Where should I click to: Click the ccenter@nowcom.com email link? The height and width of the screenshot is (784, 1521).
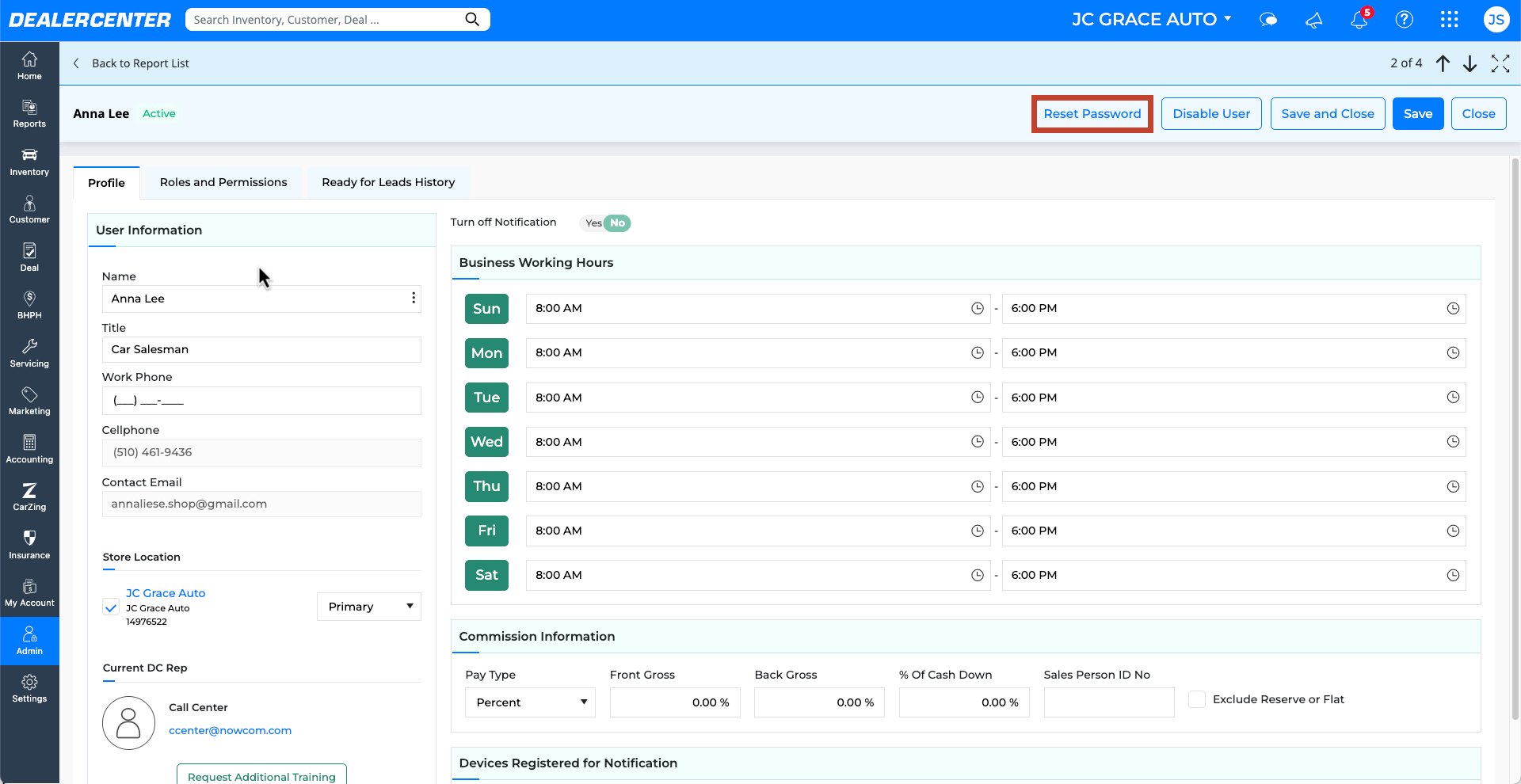pos(230,730)
